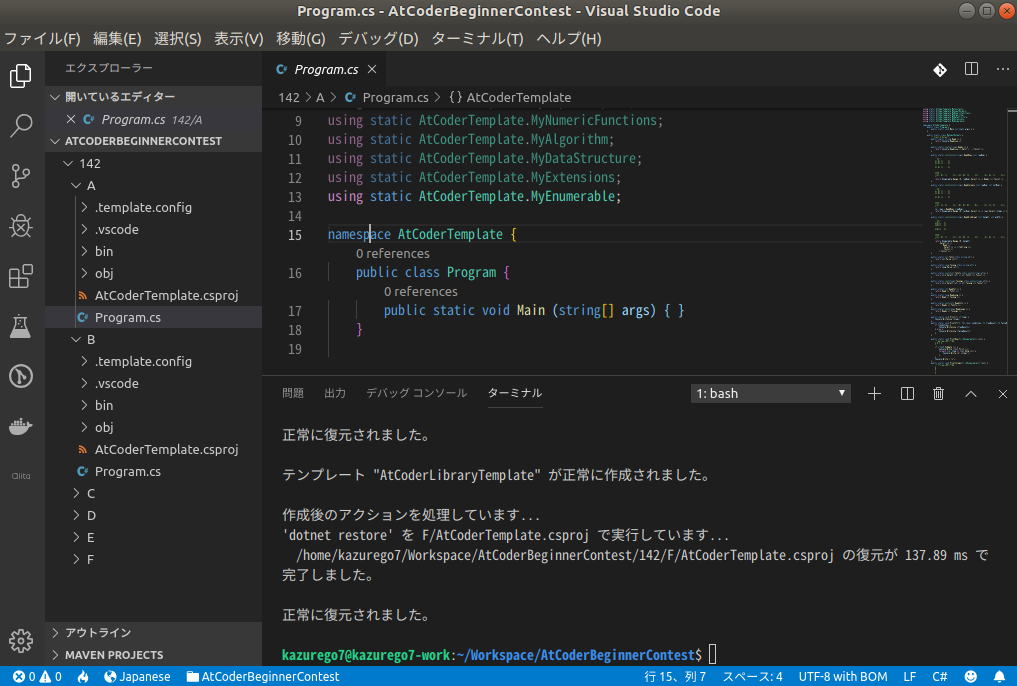This screenshot has height=686, width=1017.
Task: Click the line and column status 行 15、列 7
Action: [675, 676]
